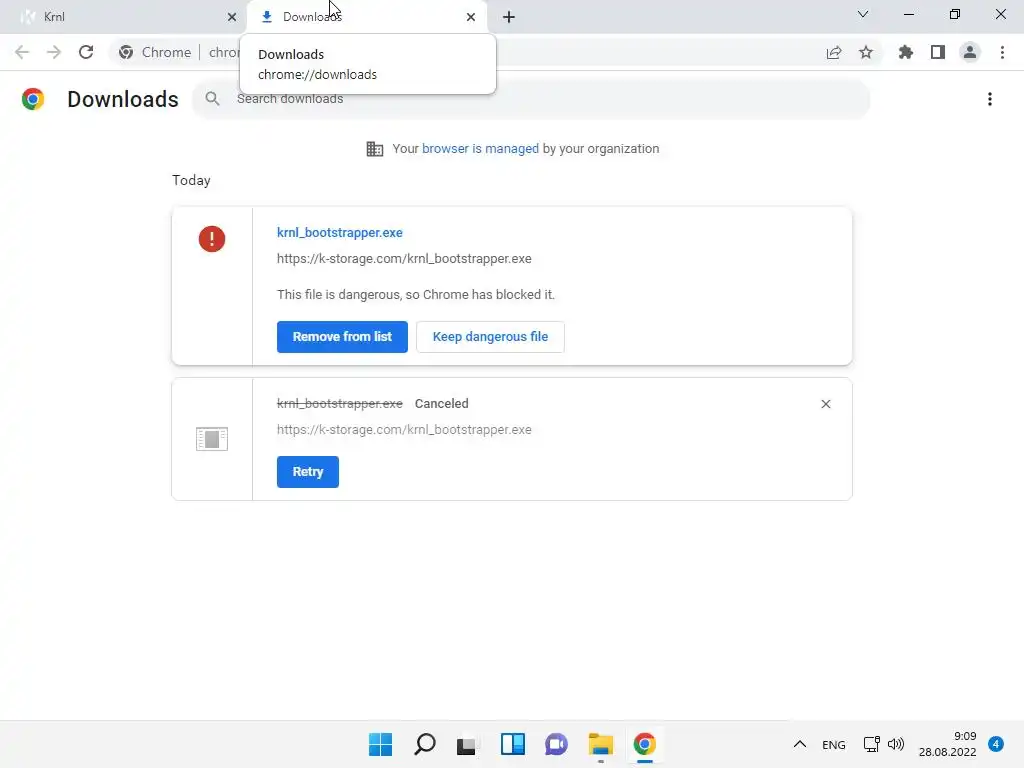Remove dangerous download from list
This screenshot has height=768, width=1024.
click(342, 337)
